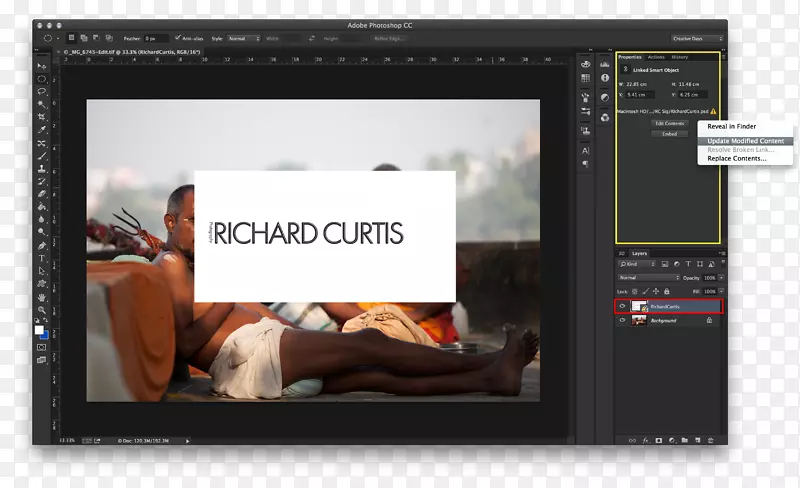
Task: Select the Zoom tool in toolbox
Action: [42, 310]
